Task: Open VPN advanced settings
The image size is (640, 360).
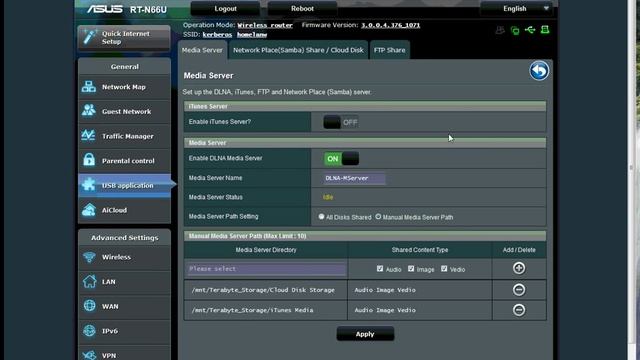Action: point(124,353)
